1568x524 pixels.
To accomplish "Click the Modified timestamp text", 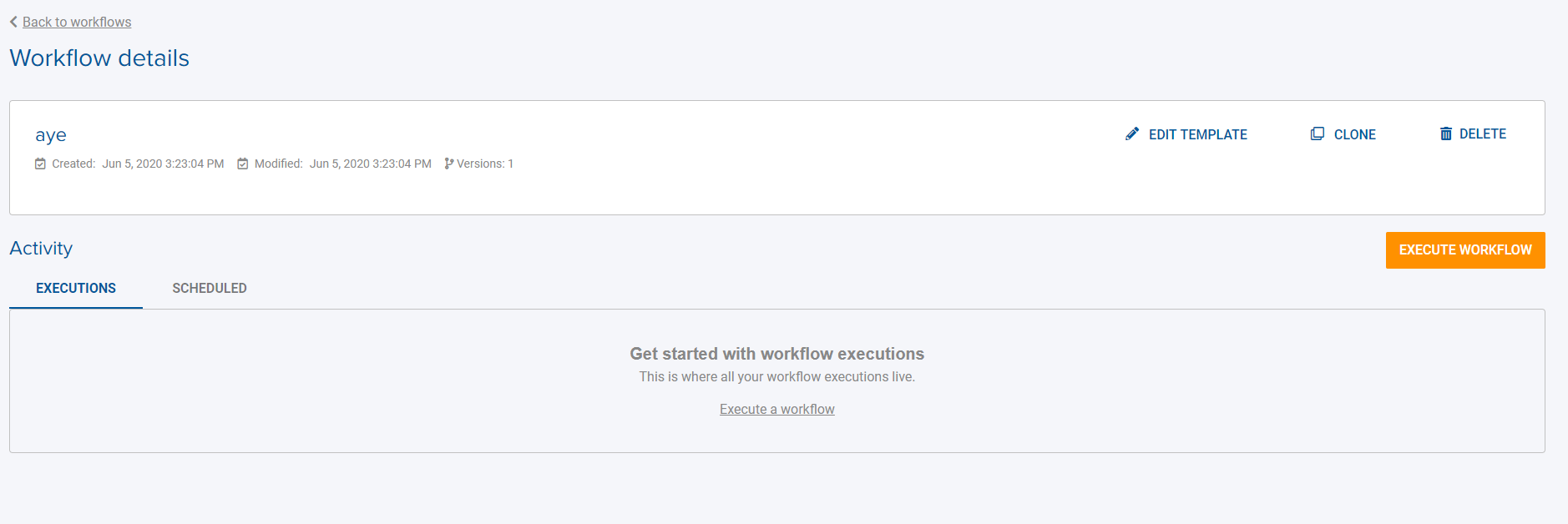I will 371,164.
